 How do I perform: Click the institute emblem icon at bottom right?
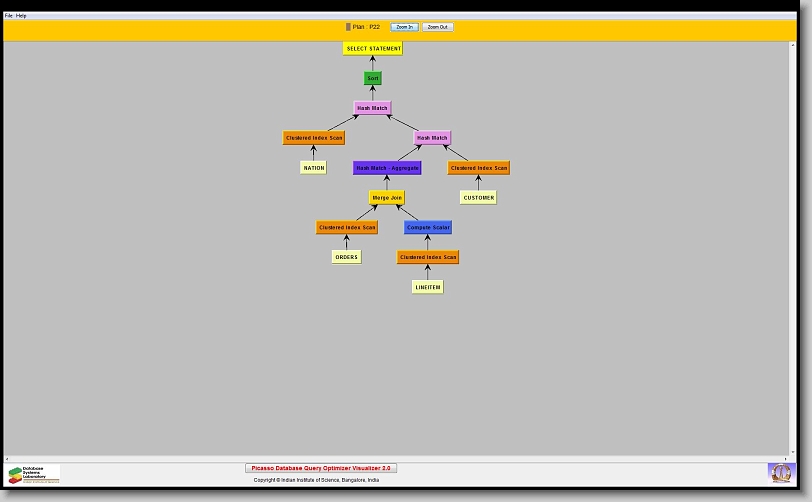click(x=779, y=472)
